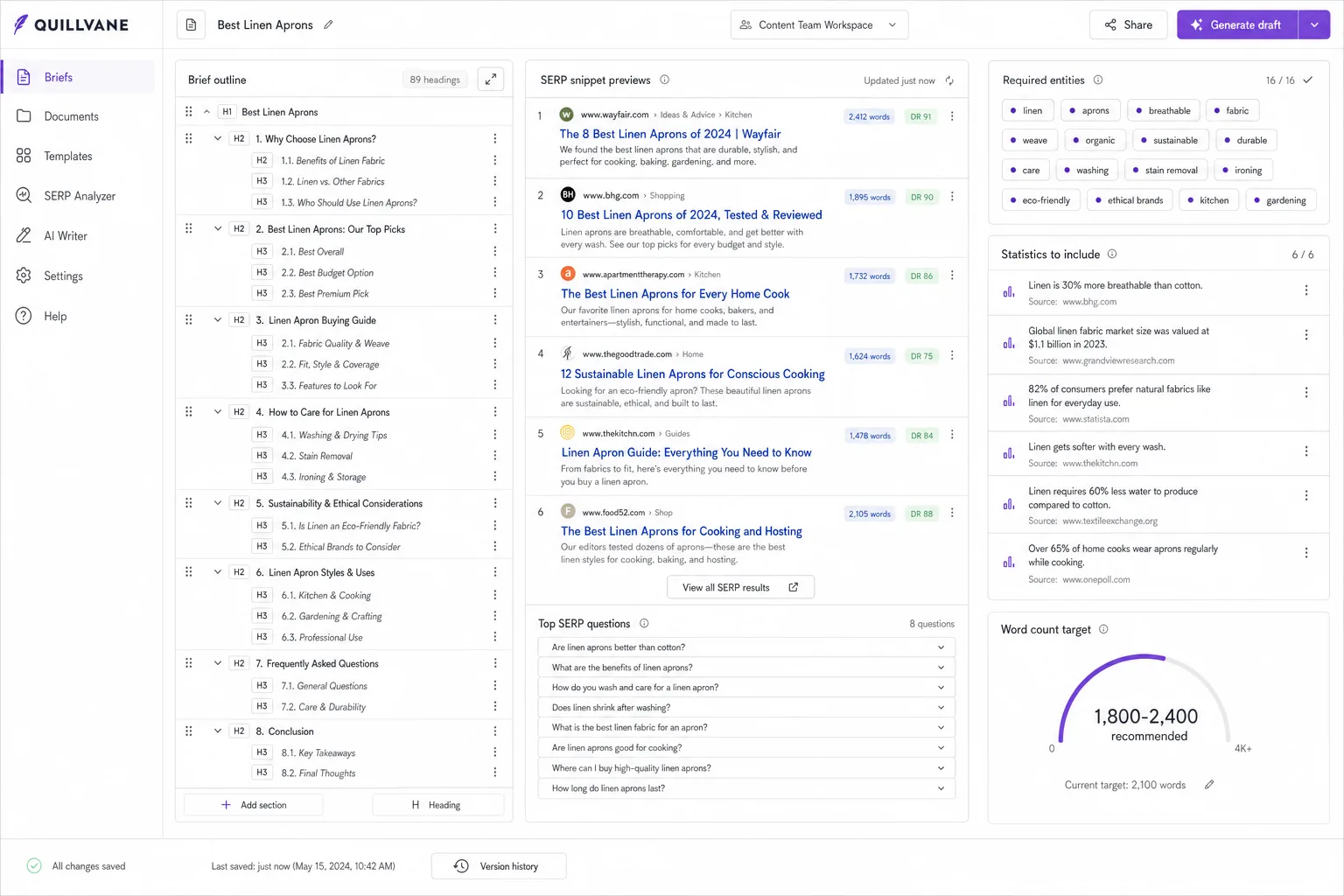The height and width of the screenshot is (896, 1344).
Task: Open menu for 'Global linen fabric market' statistic
Action: pyautogui.click(x=1306, y=335)
